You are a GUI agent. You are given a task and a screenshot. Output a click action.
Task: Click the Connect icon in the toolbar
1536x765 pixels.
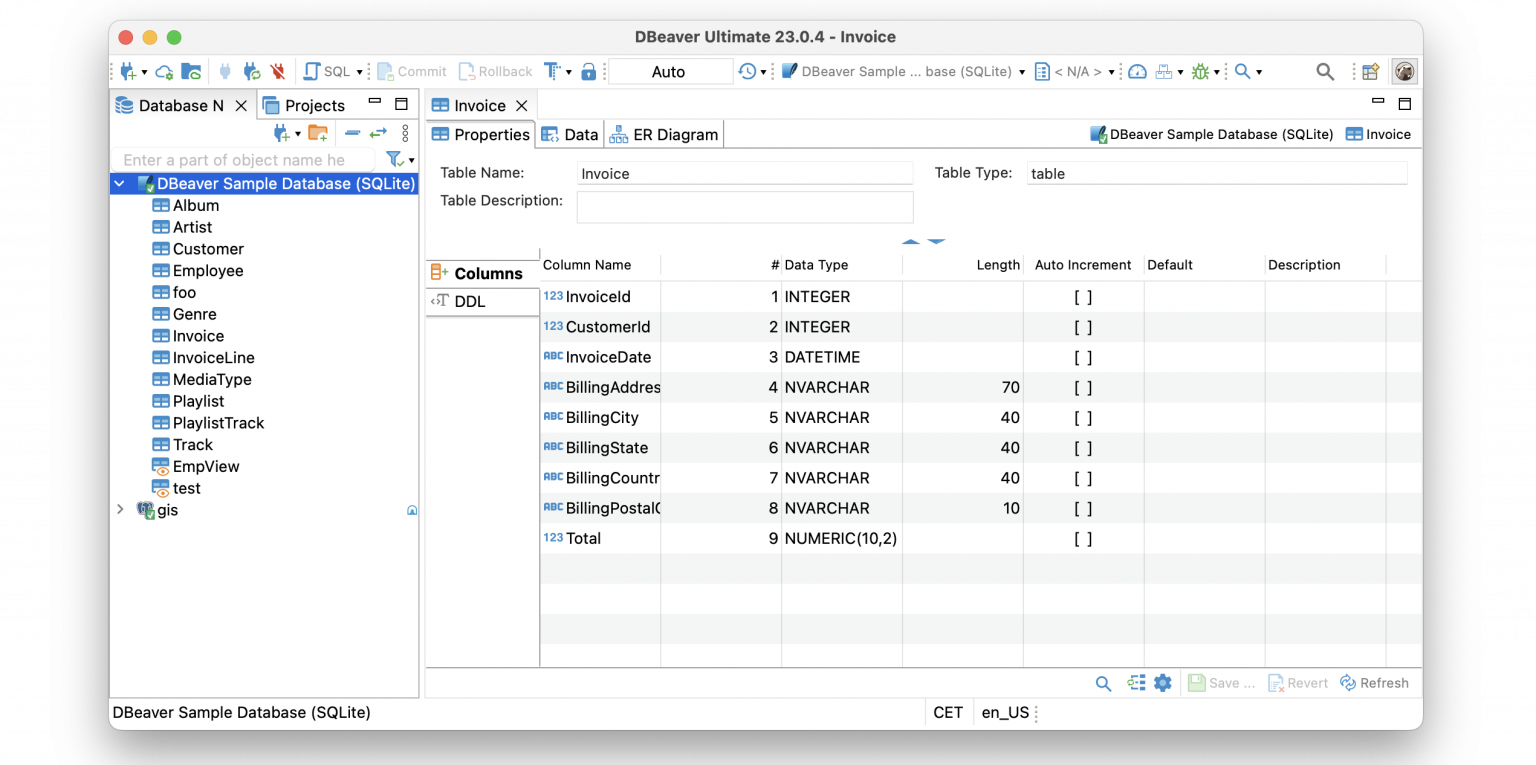coord(225,71)
